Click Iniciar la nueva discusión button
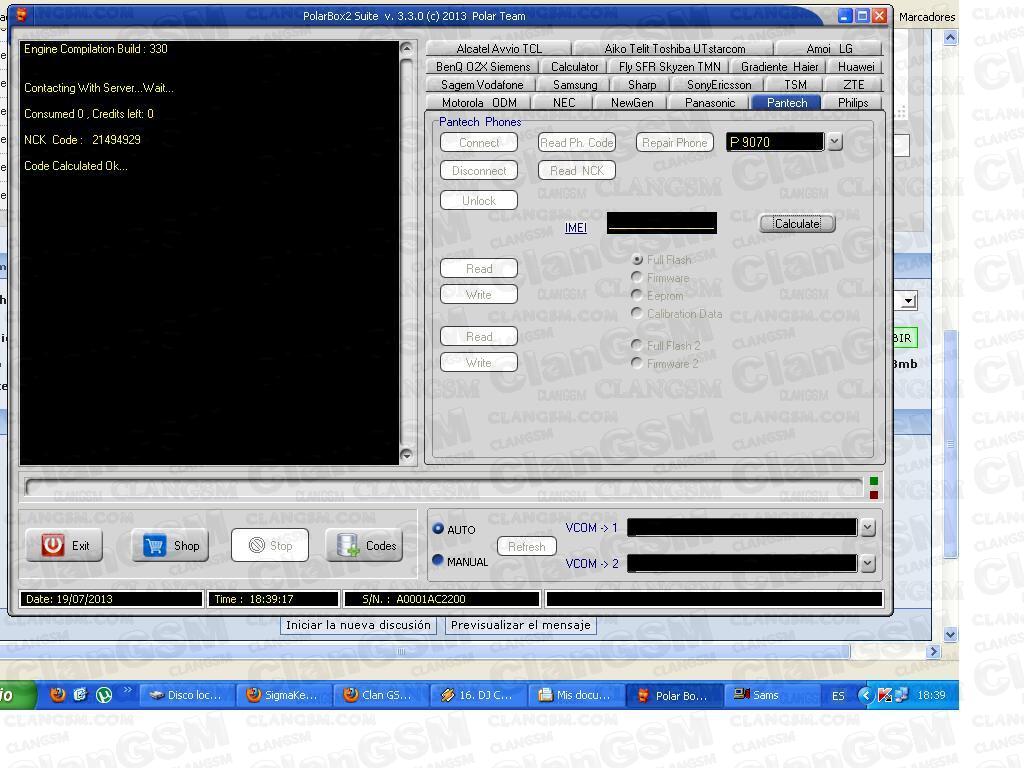The width and height of the screenshot is (1024, 768). coord(359,625)
